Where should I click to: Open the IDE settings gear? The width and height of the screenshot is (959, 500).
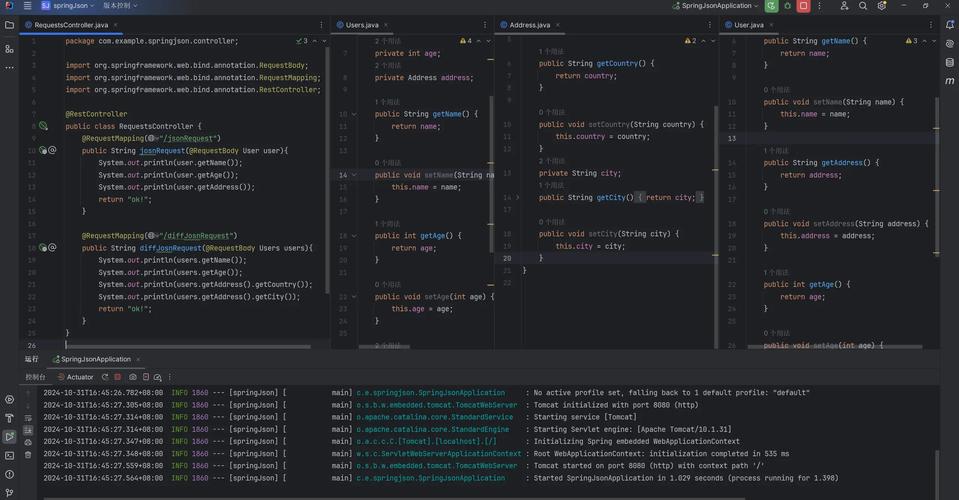coord(882,6)
